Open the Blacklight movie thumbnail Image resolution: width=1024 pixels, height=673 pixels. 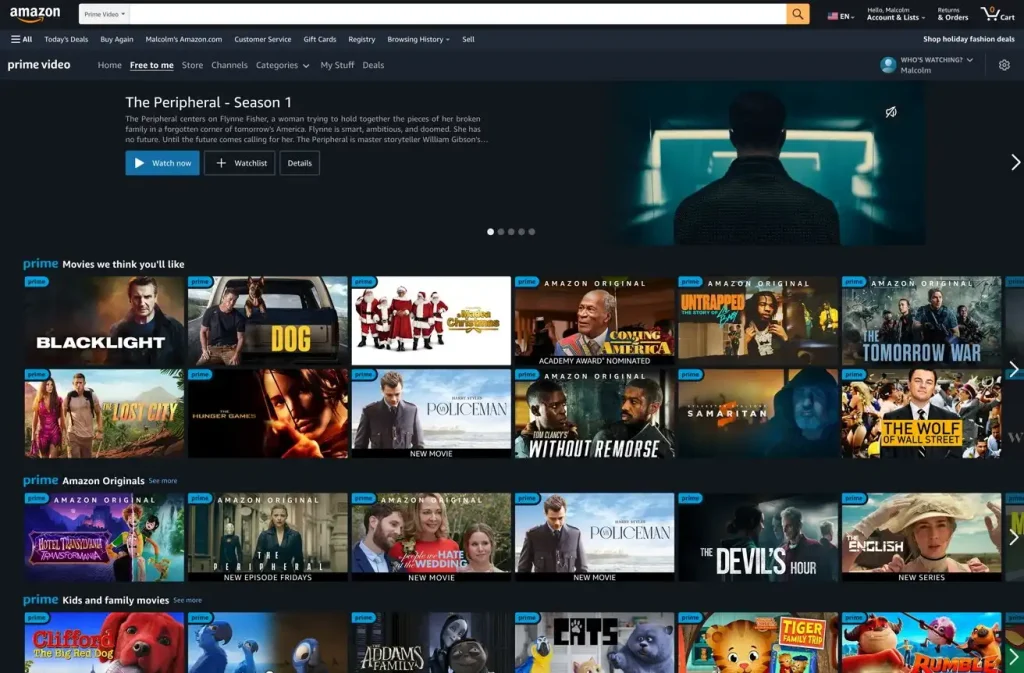coord(104,321)
